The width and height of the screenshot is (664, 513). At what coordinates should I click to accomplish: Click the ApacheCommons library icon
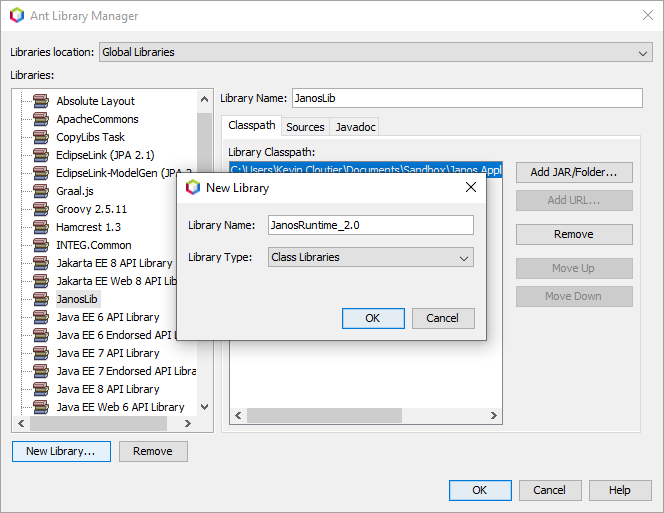pos(41,119)
